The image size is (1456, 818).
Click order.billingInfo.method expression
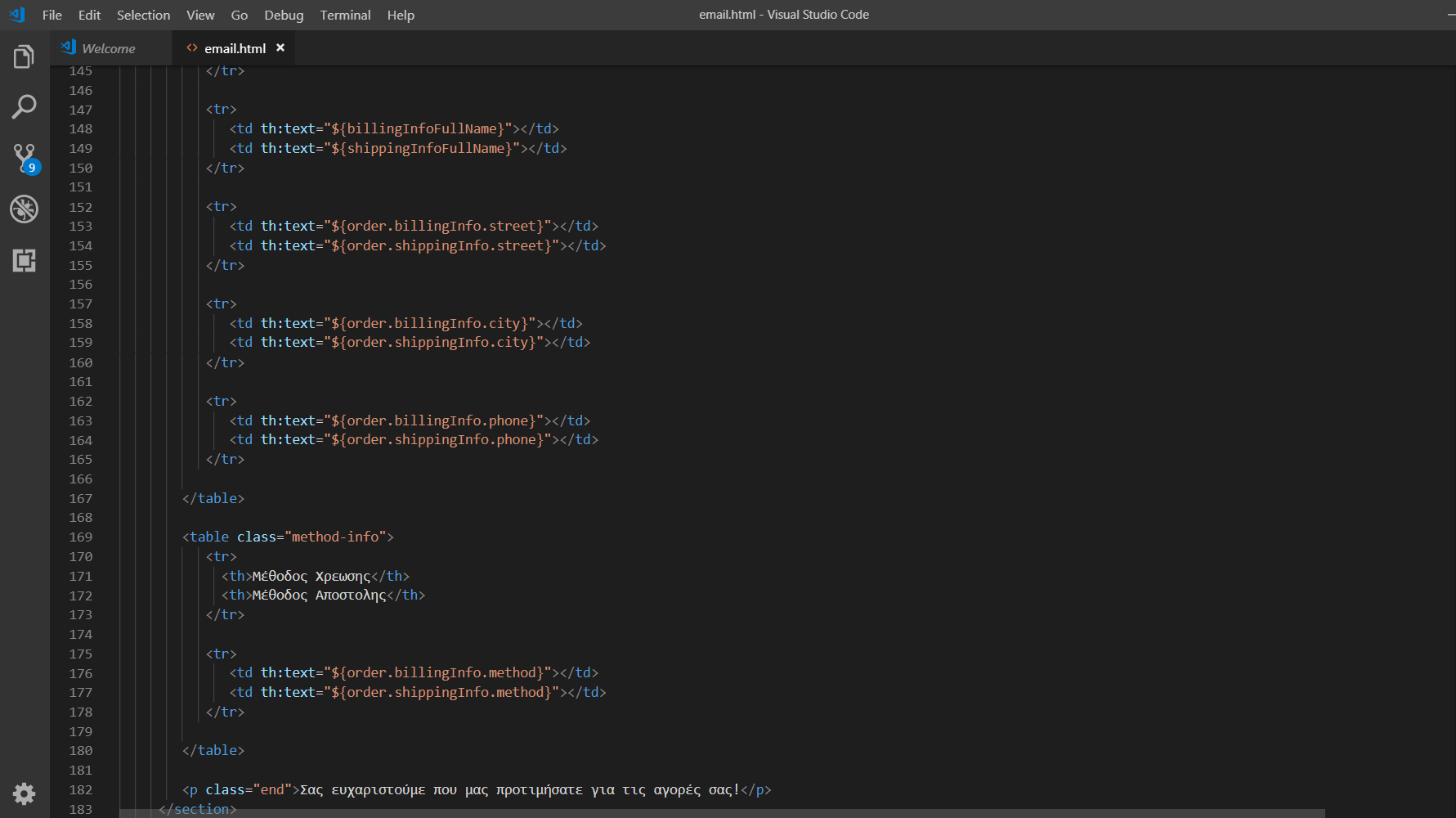(x=437, y=673)
